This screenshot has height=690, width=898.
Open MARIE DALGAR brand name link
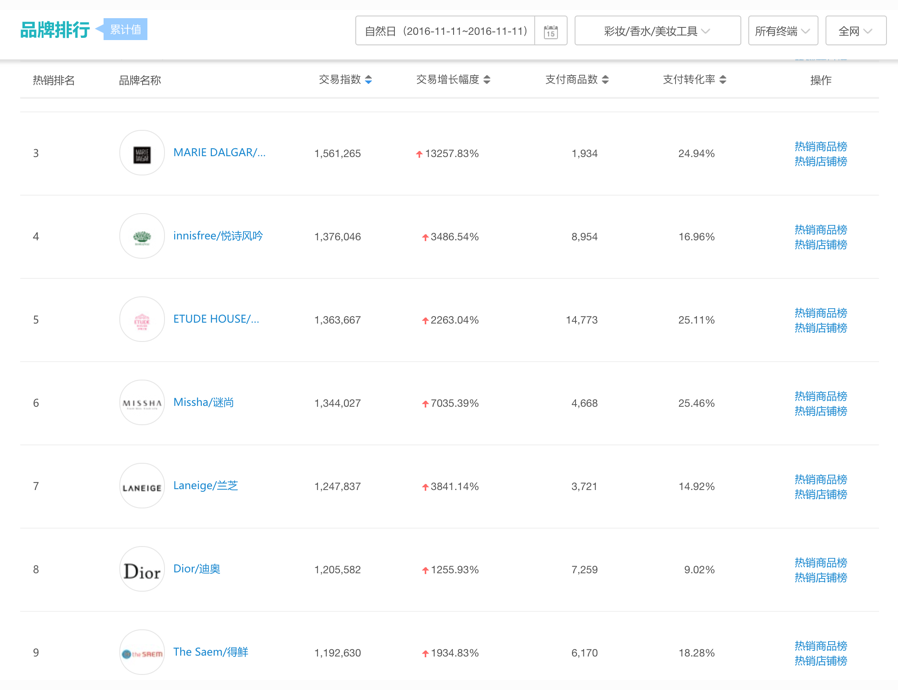pyautogui.click(x=219, y=152)
